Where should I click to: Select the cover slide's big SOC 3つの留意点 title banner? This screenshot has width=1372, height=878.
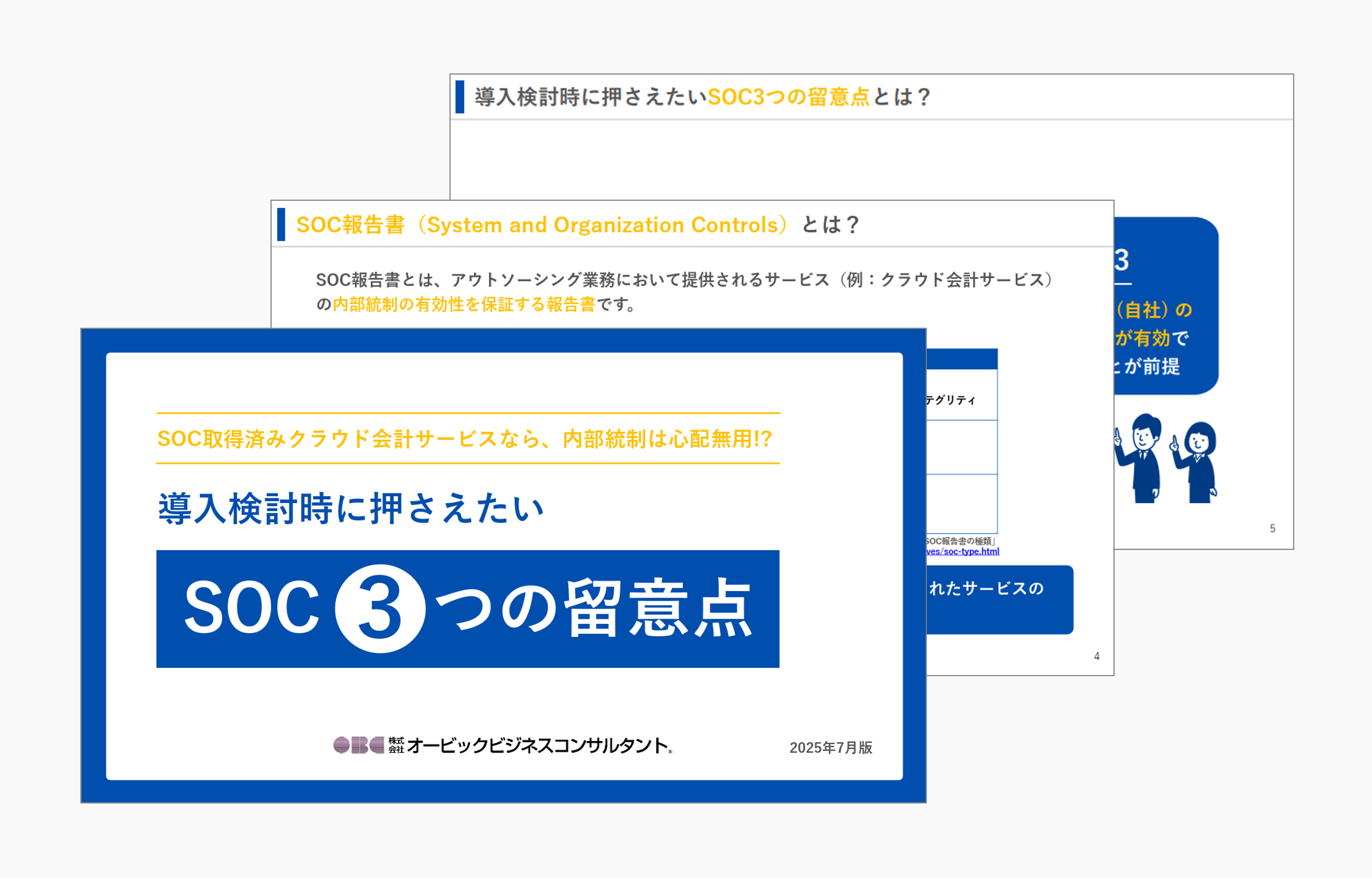coord(468,609)
